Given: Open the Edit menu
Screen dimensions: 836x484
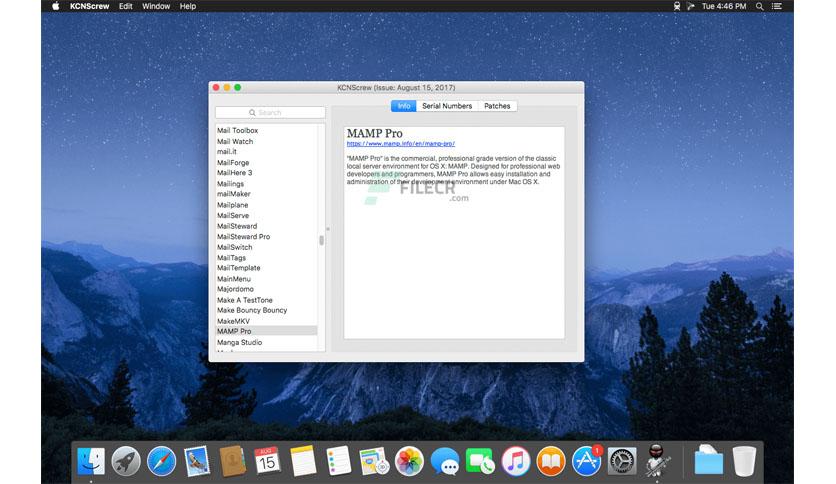Looking at the screenshot, I should [x=126, y=6].
